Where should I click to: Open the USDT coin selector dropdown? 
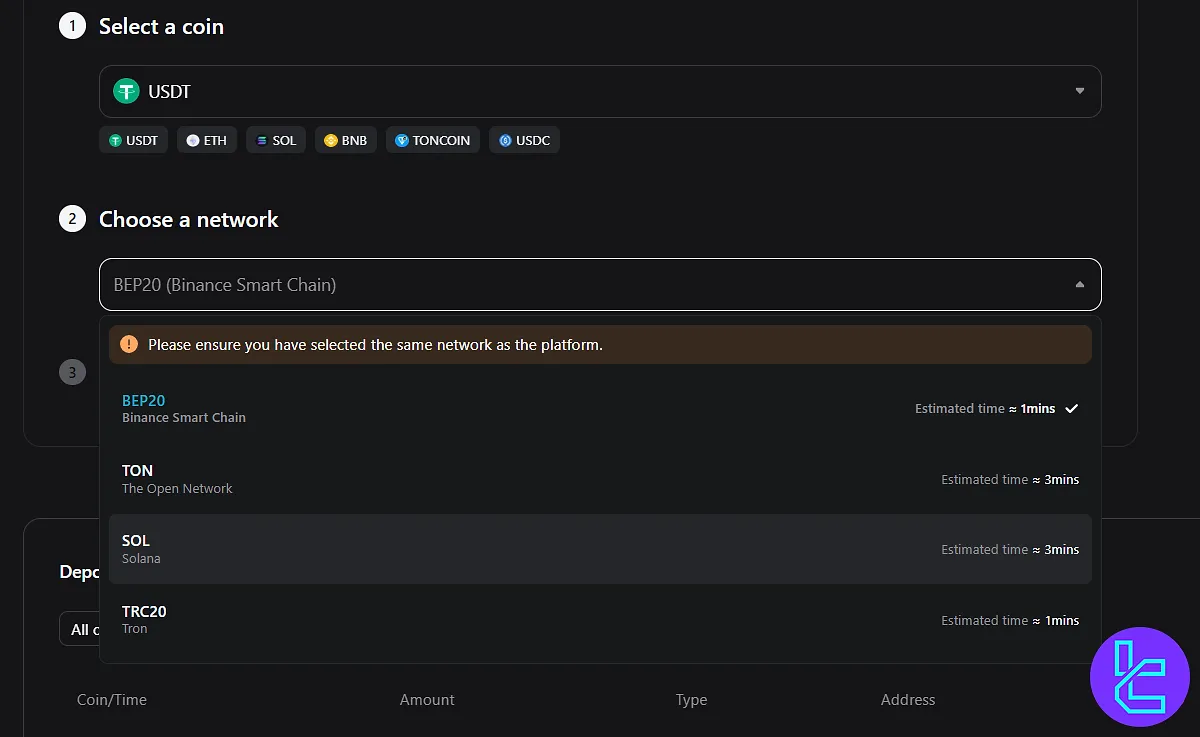[x=600, y=91]
